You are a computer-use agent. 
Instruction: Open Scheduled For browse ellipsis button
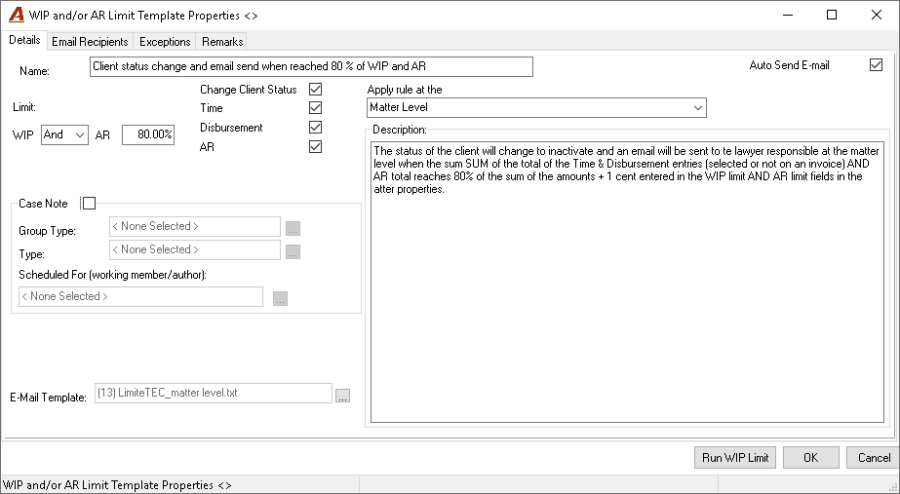280,298
